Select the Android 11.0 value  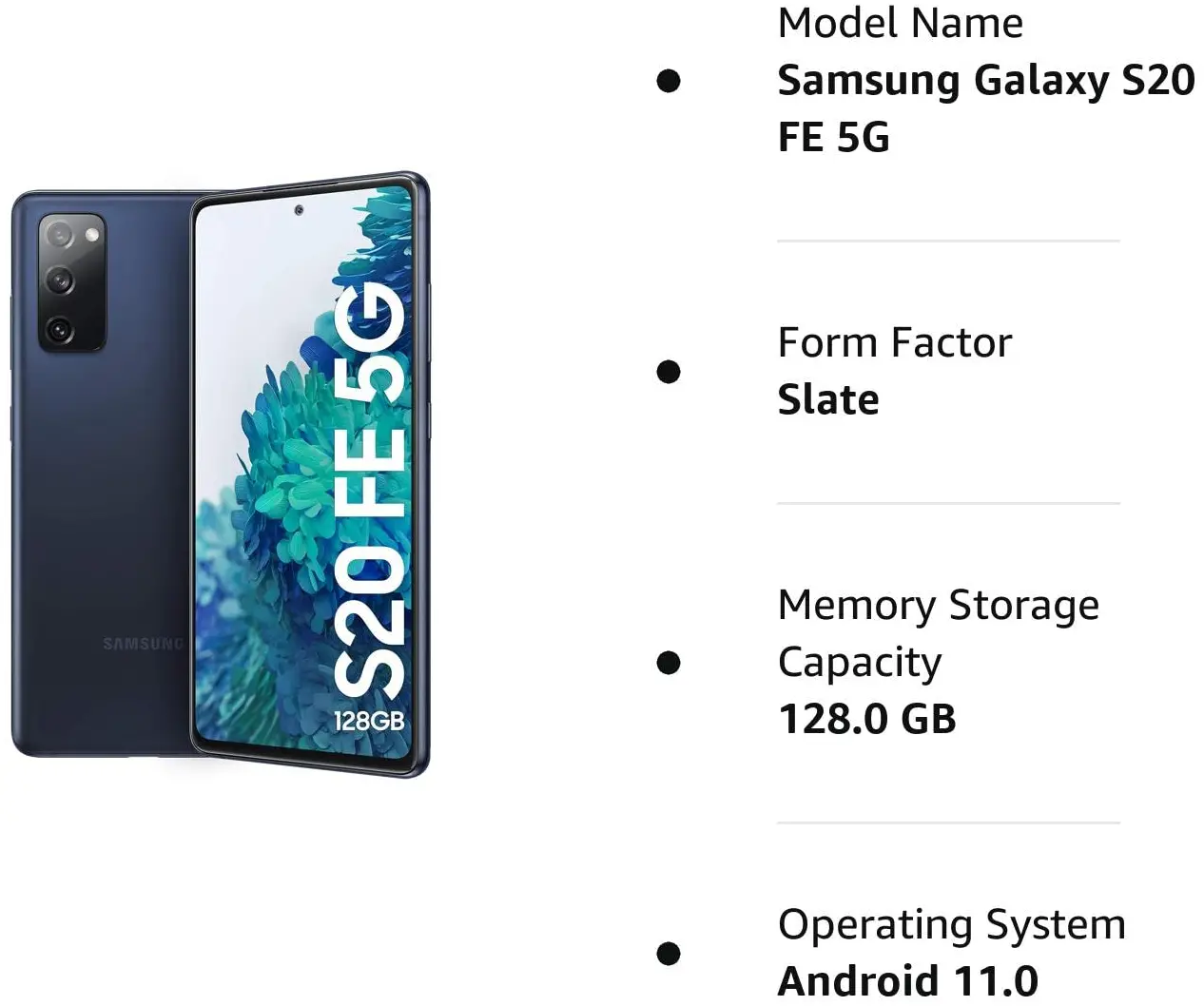coord(907,980)
